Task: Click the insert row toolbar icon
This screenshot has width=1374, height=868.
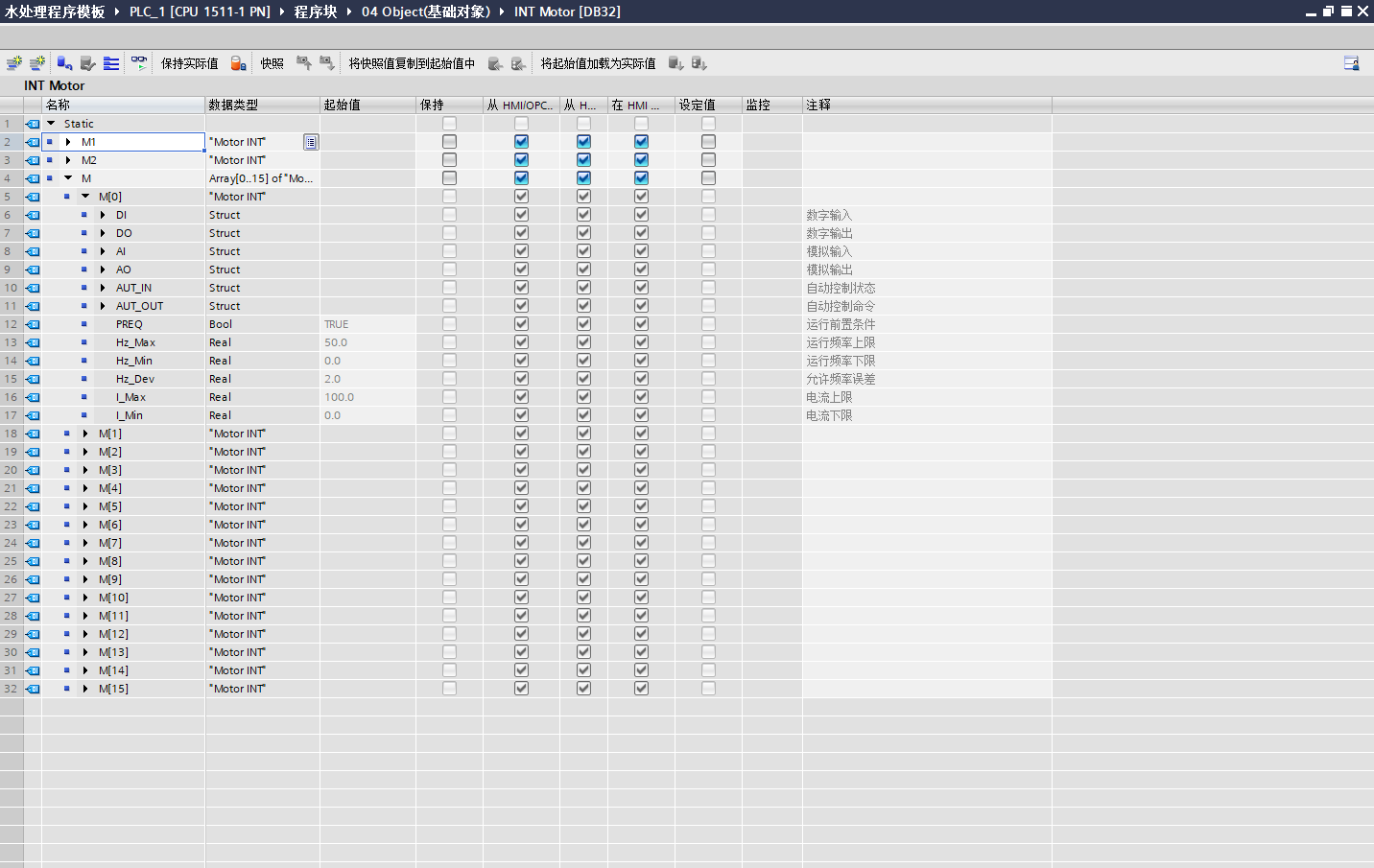Action: [14, 62]
